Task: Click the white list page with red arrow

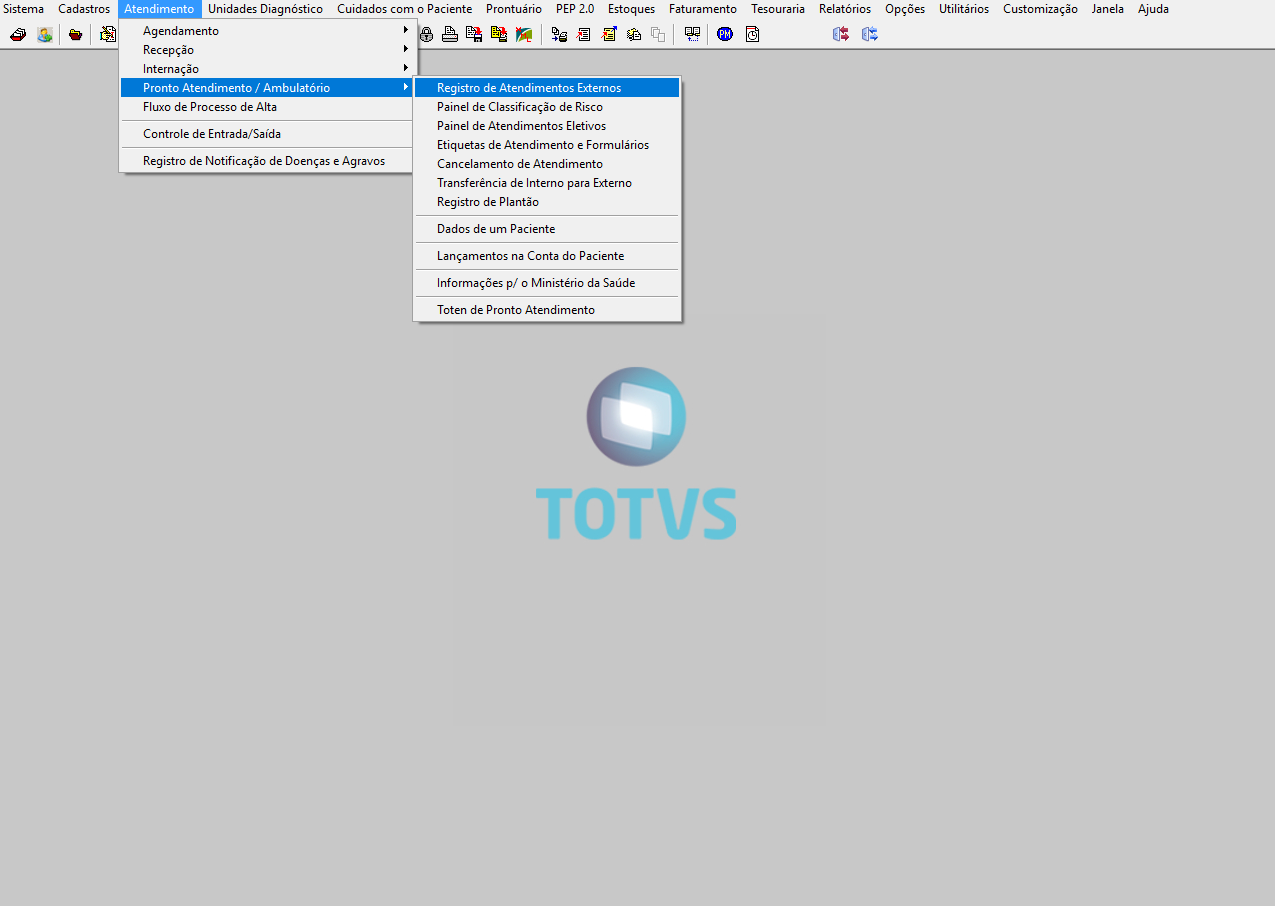Action: 584,34
